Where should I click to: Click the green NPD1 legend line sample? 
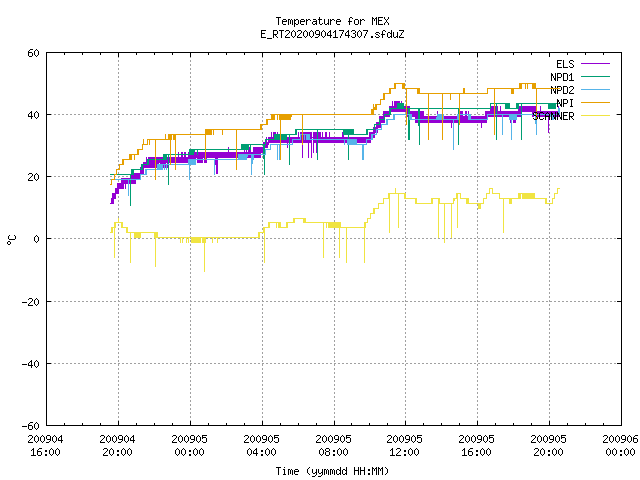point(595,76)
